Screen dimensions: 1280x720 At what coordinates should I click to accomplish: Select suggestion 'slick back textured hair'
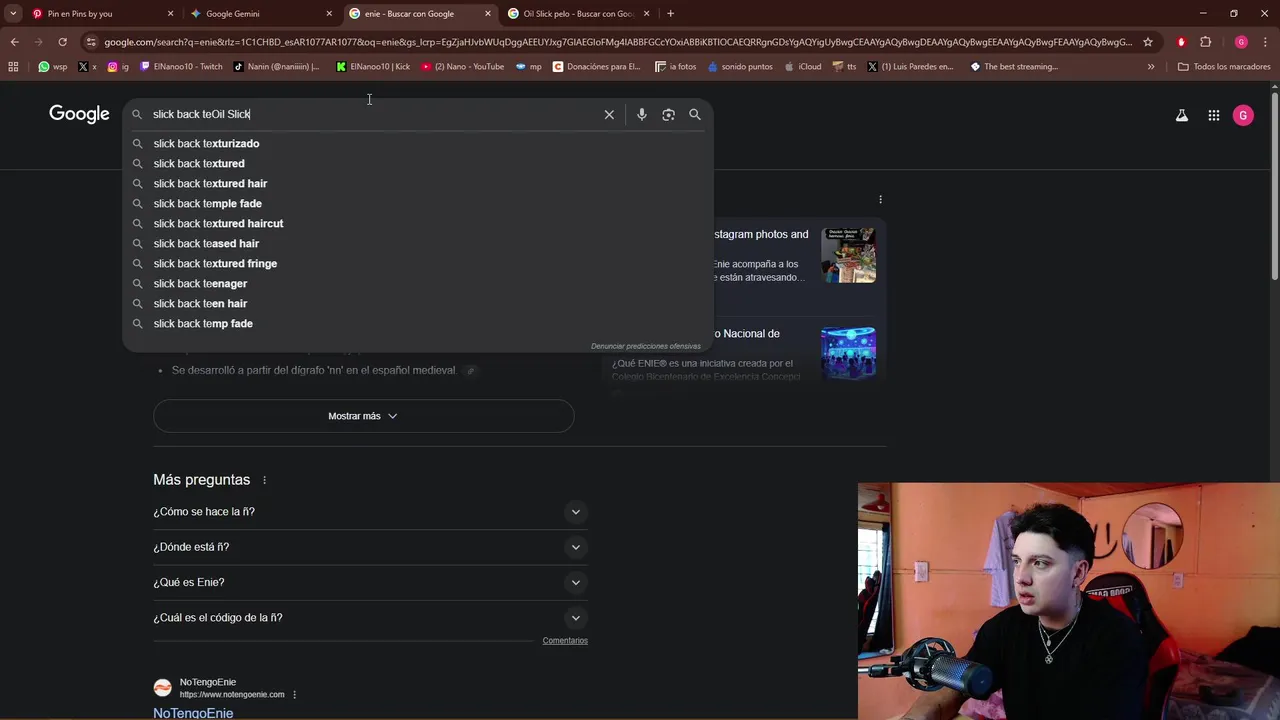[418, 184]
